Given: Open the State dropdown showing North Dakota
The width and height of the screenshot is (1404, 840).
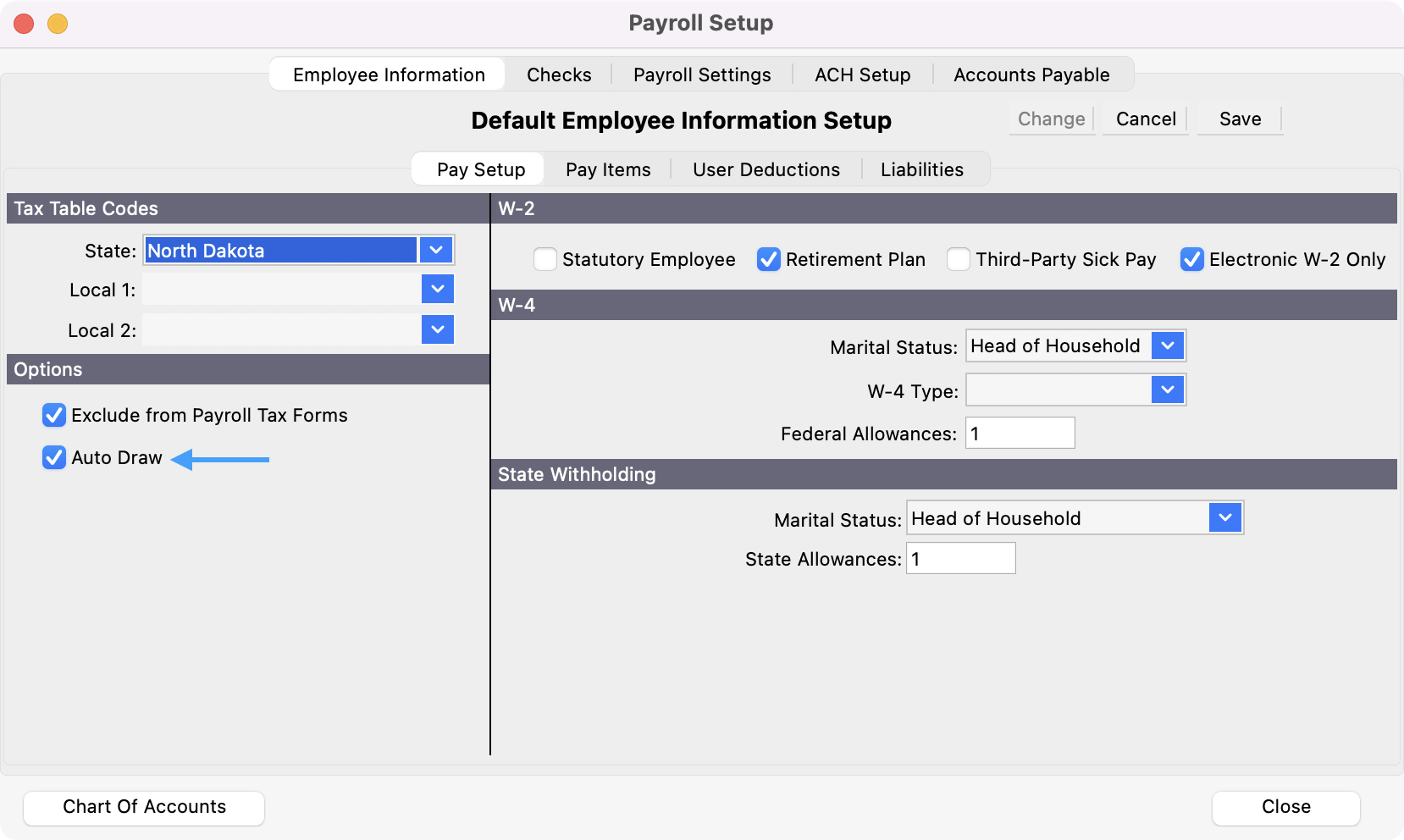Looking at the screenshot, I should 436,251.
